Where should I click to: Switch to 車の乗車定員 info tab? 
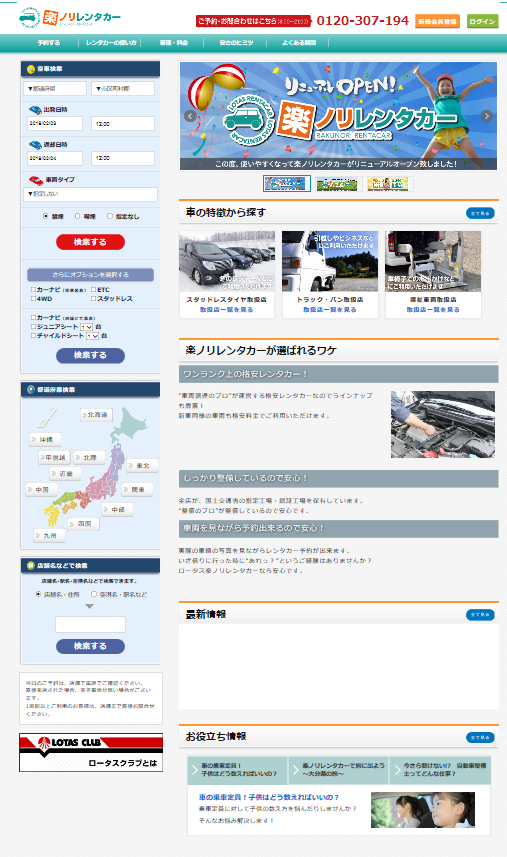[238, 770]
